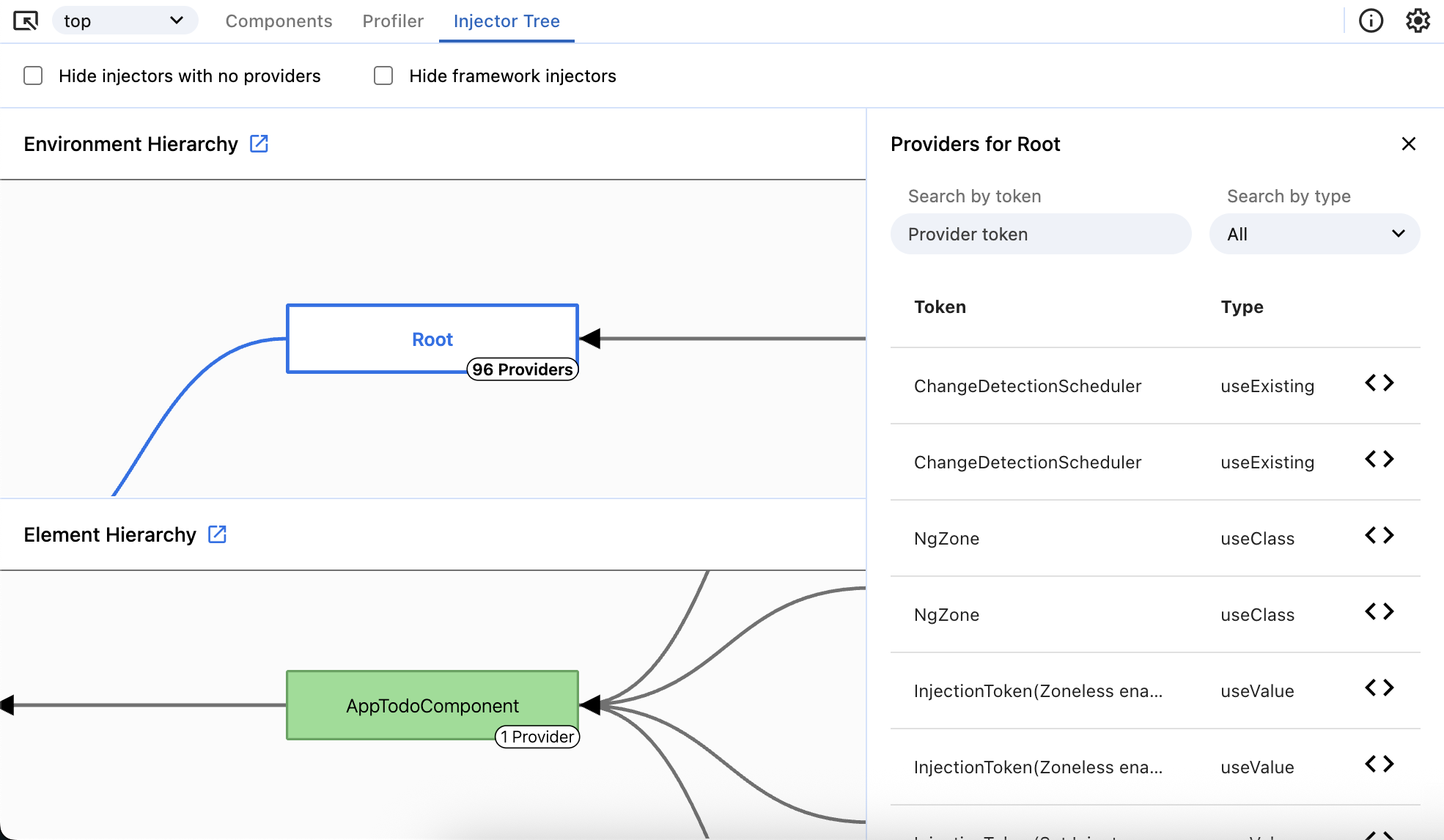View source for second ChangeDetectionScheduler provider
Viewport: 1444px width, 840px height.
pyautogui.click(x=1379, y=459)
